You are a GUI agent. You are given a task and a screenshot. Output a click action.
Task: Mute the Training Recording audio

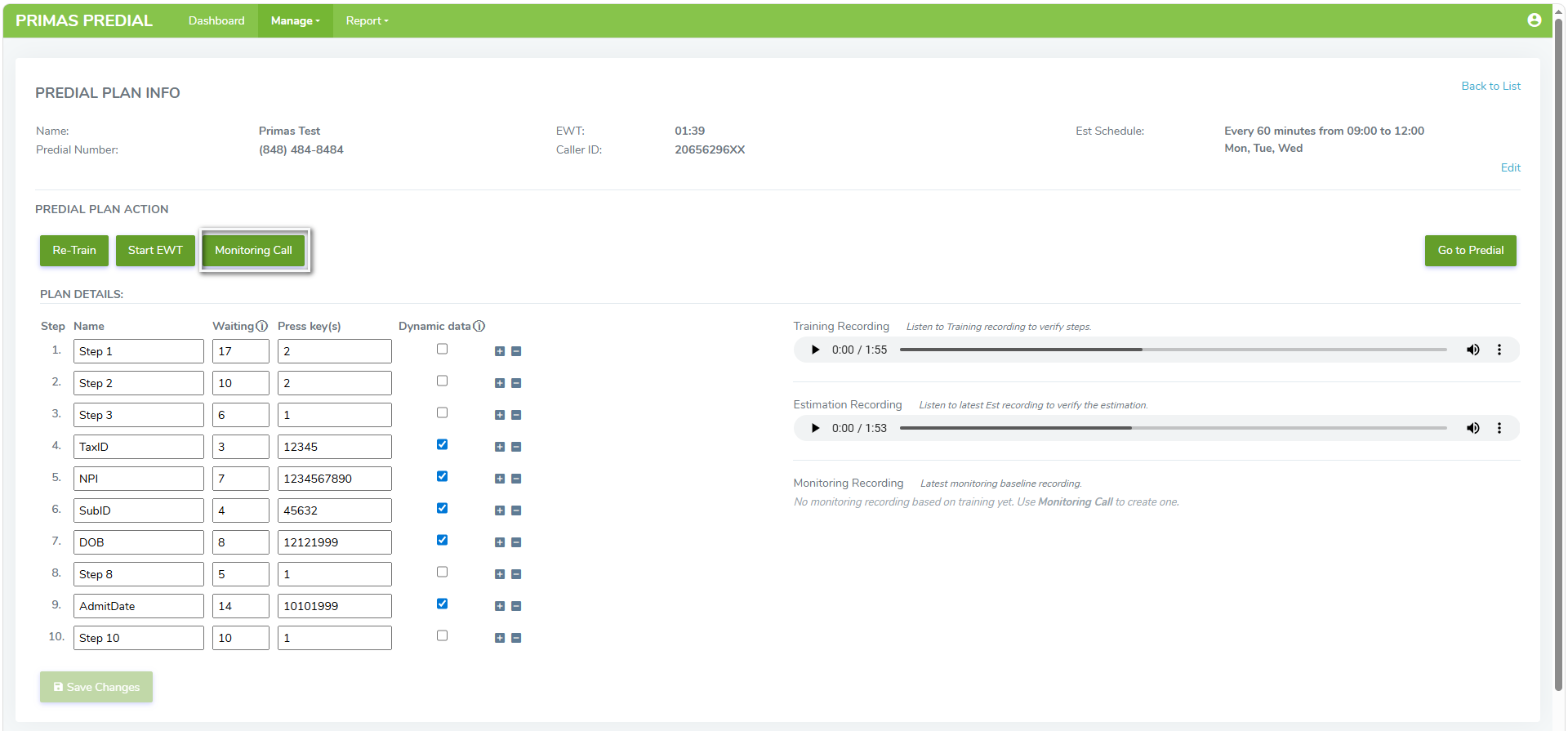pos(1472,350)
